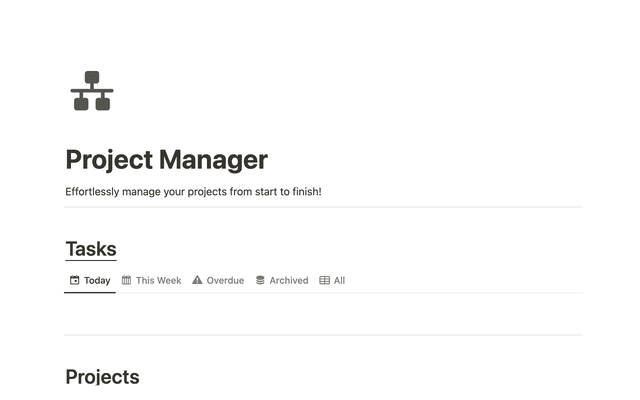This screenshot has width=640, height=400.
Task: Switch to the Today view tab
Action: (97, 281)
